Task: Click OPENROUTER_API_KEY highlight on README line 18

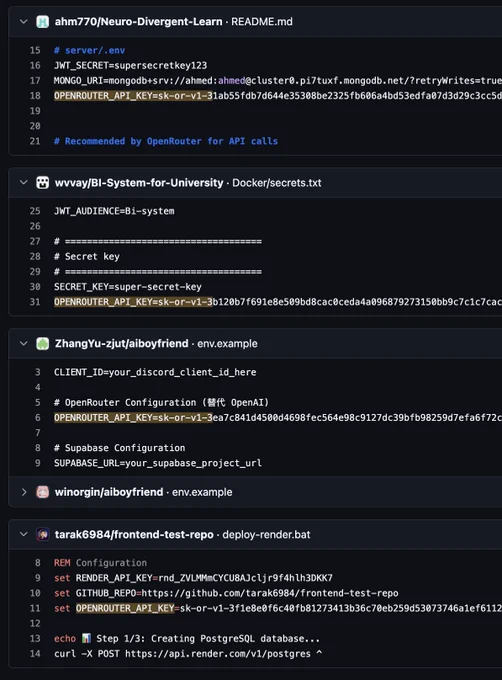Action: point(133,96)
